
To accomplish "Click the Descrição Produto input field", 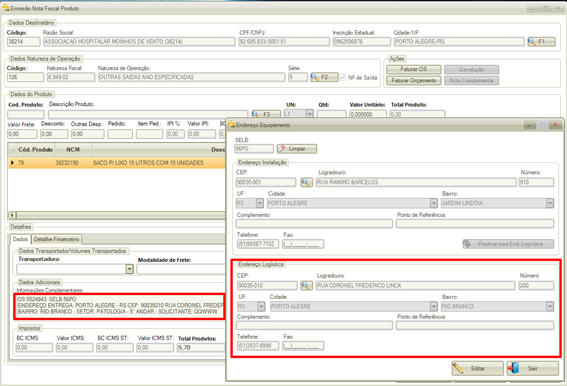I will coord(148,114).
